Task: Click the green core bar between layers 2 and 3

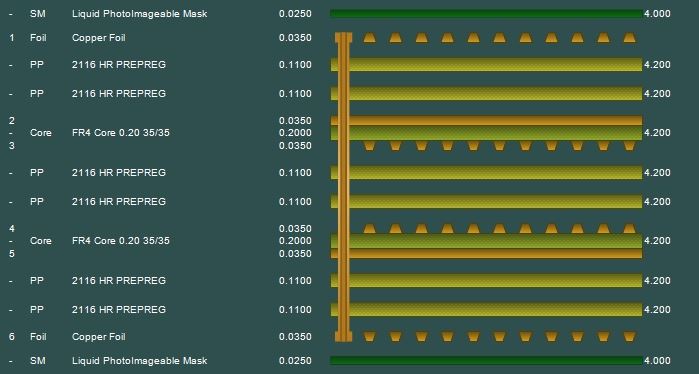Action: (x=486, y=133)
